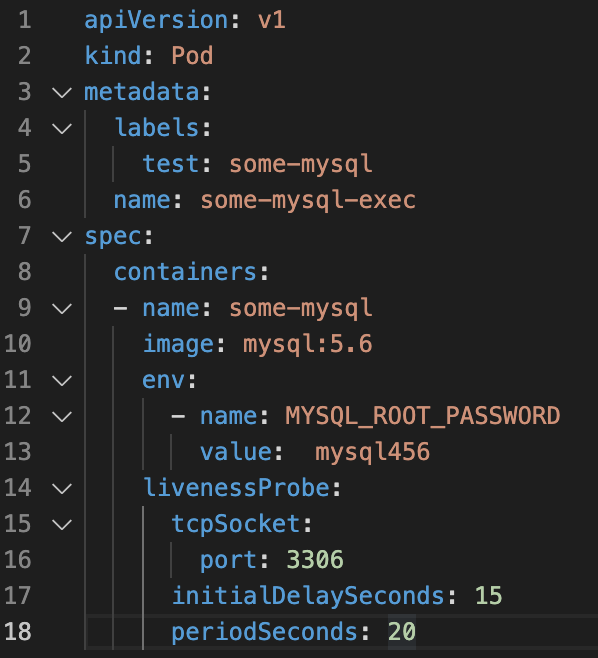Select line number 18 in the gutter
The image size is (598, 658).
tap(18, 632)
